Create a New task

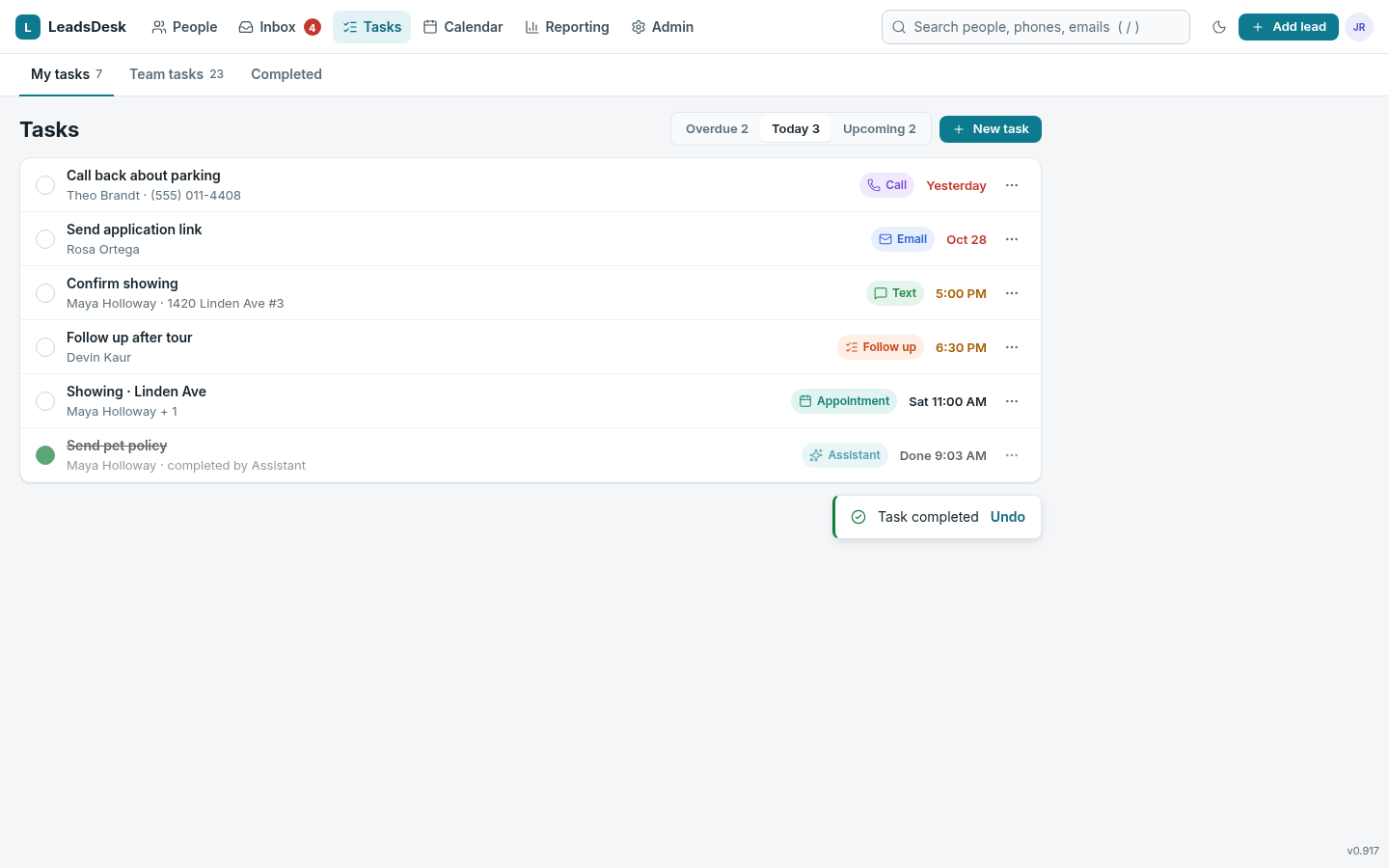pyautogui.click(x=991, y=129)
